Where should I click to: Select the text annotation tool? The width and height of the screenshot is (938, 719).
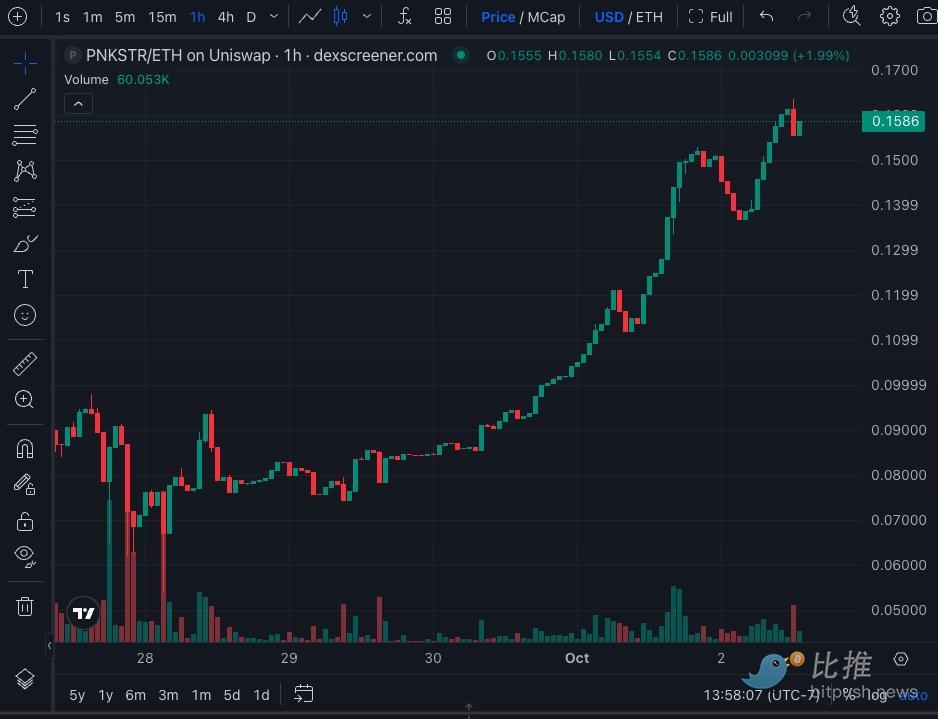point(25,279)
